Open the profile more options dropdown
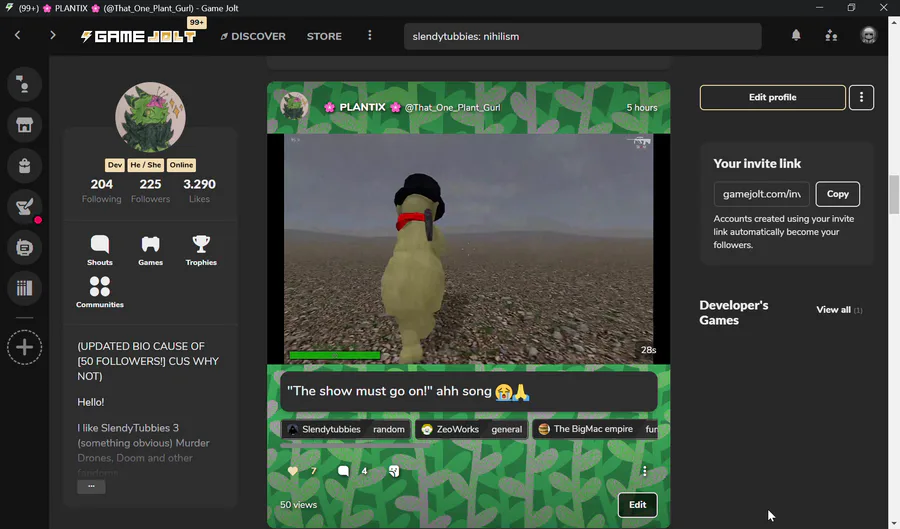 coord(861,98)
